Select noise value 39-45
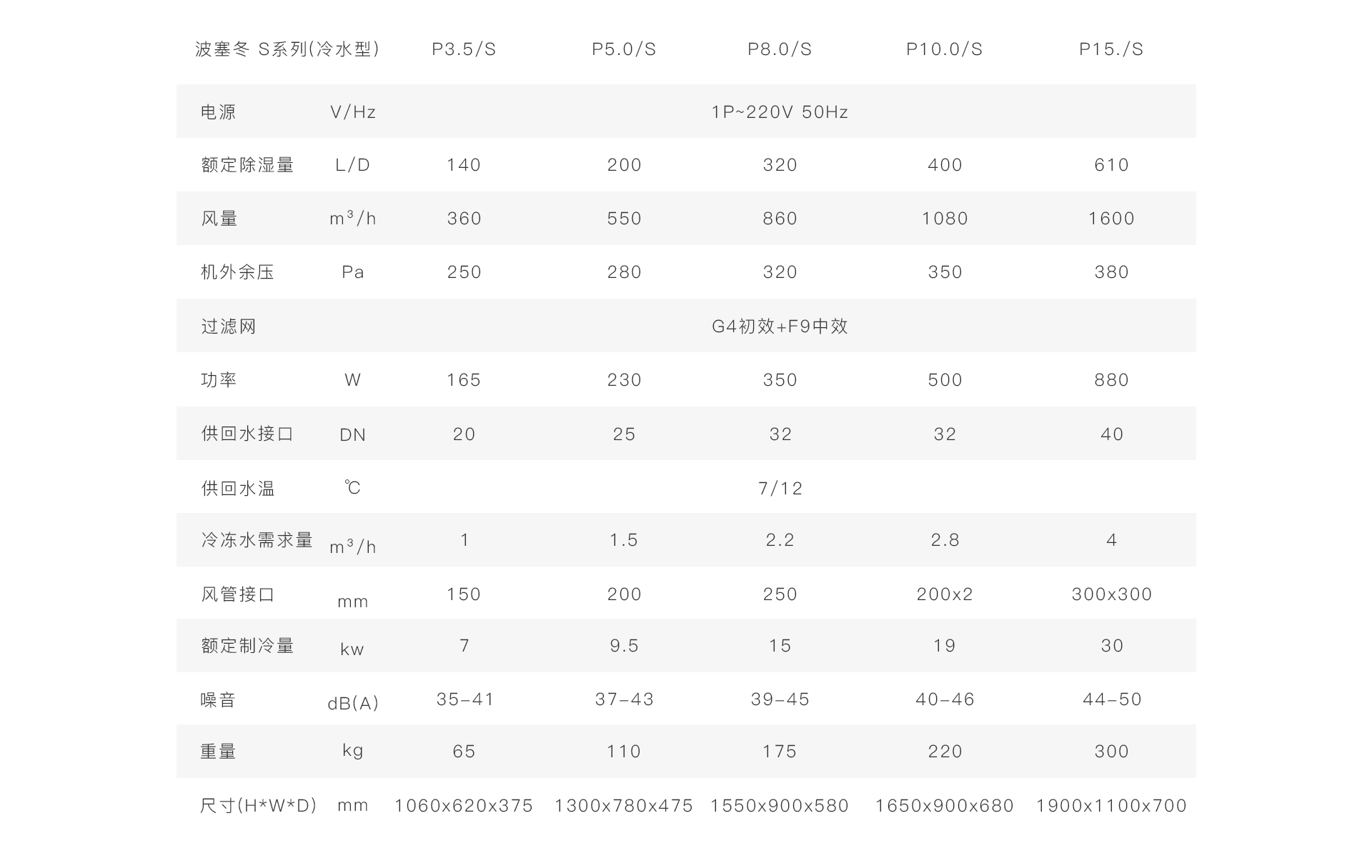Viewport: 1372px width, 868px height. pyautogui.click(x=780, y=699)
